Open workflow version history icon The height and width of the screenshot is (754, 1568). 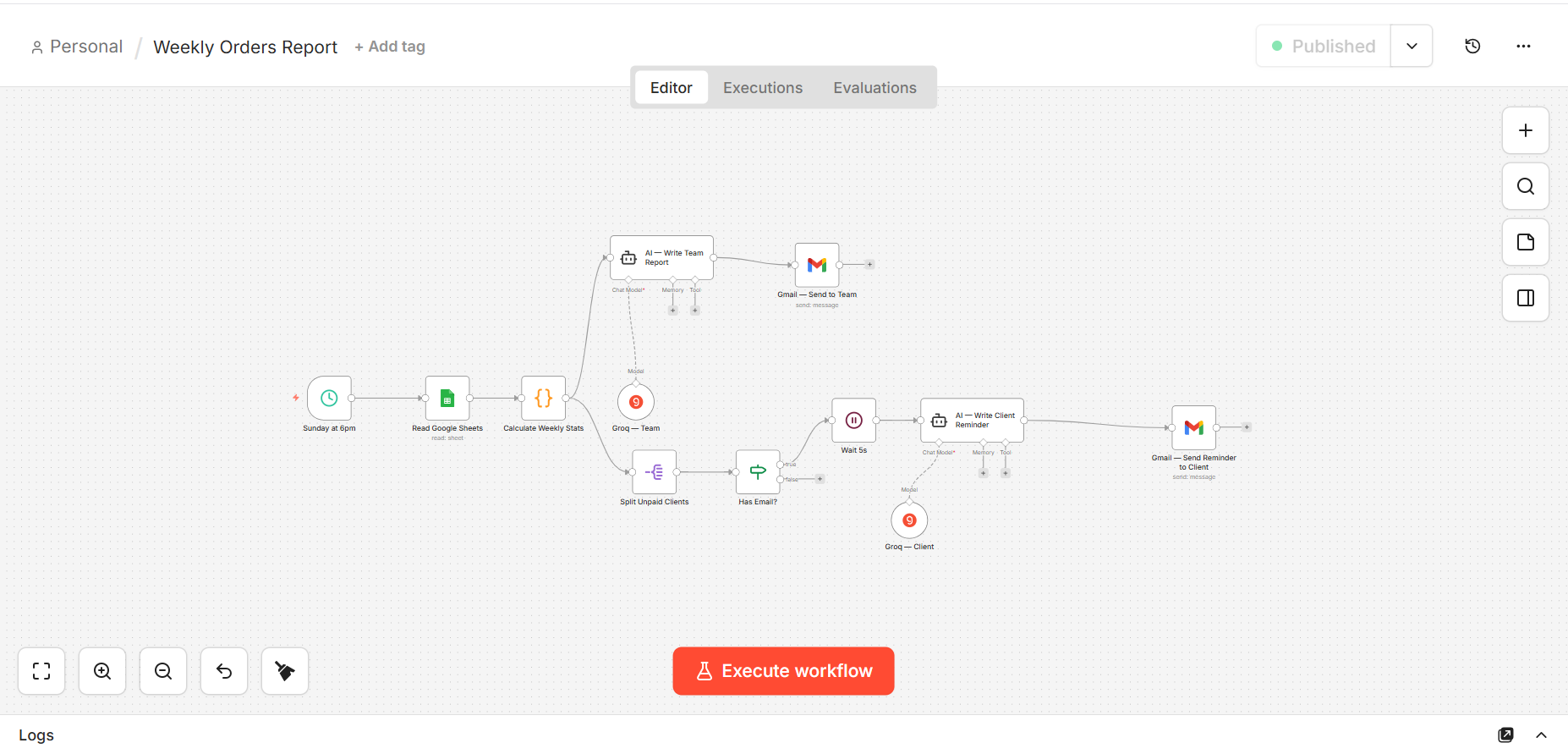(x=1472, y=47)
